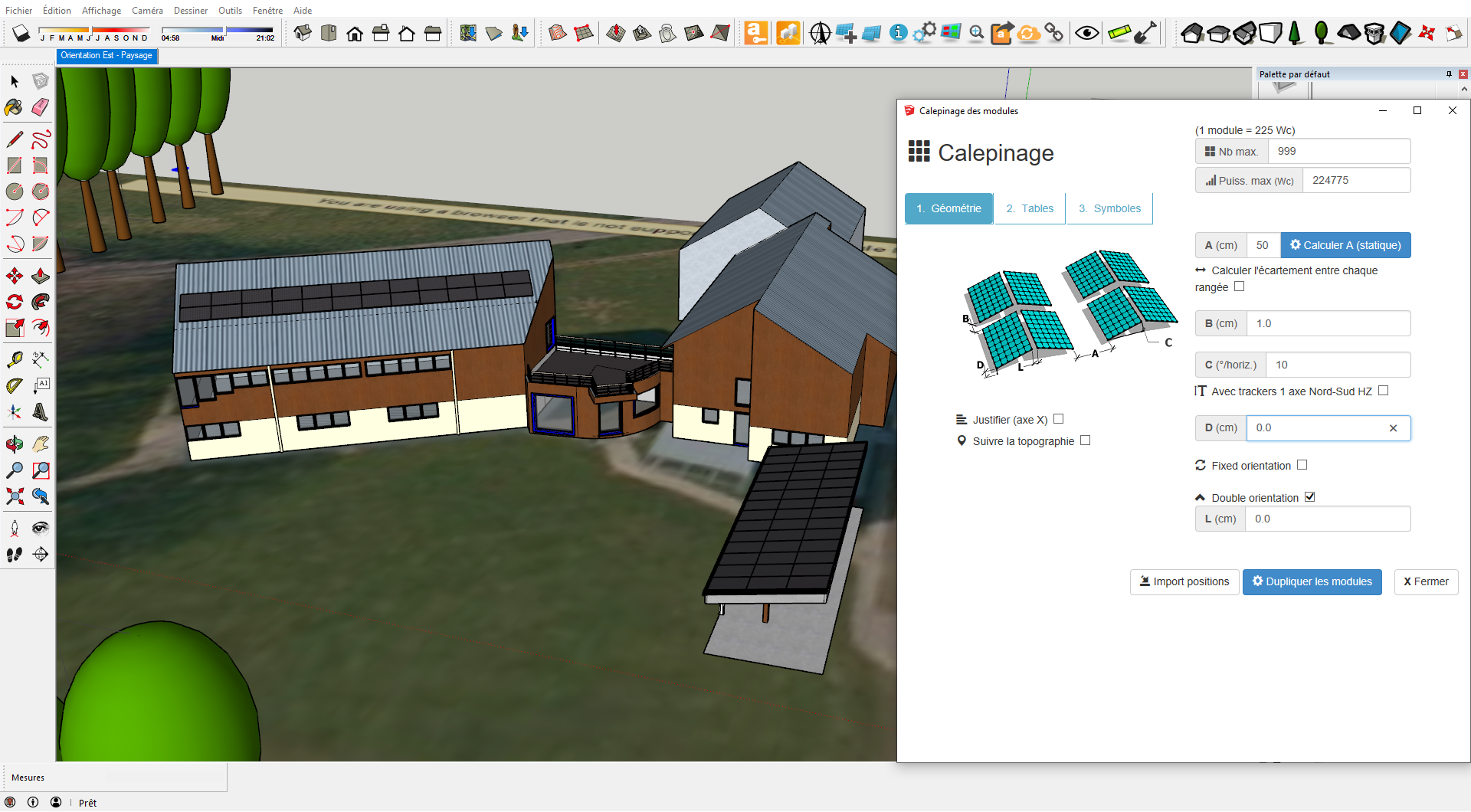Click Calculer A (statique)
Screen dimensions: 1471x812
pos(1345,244)
